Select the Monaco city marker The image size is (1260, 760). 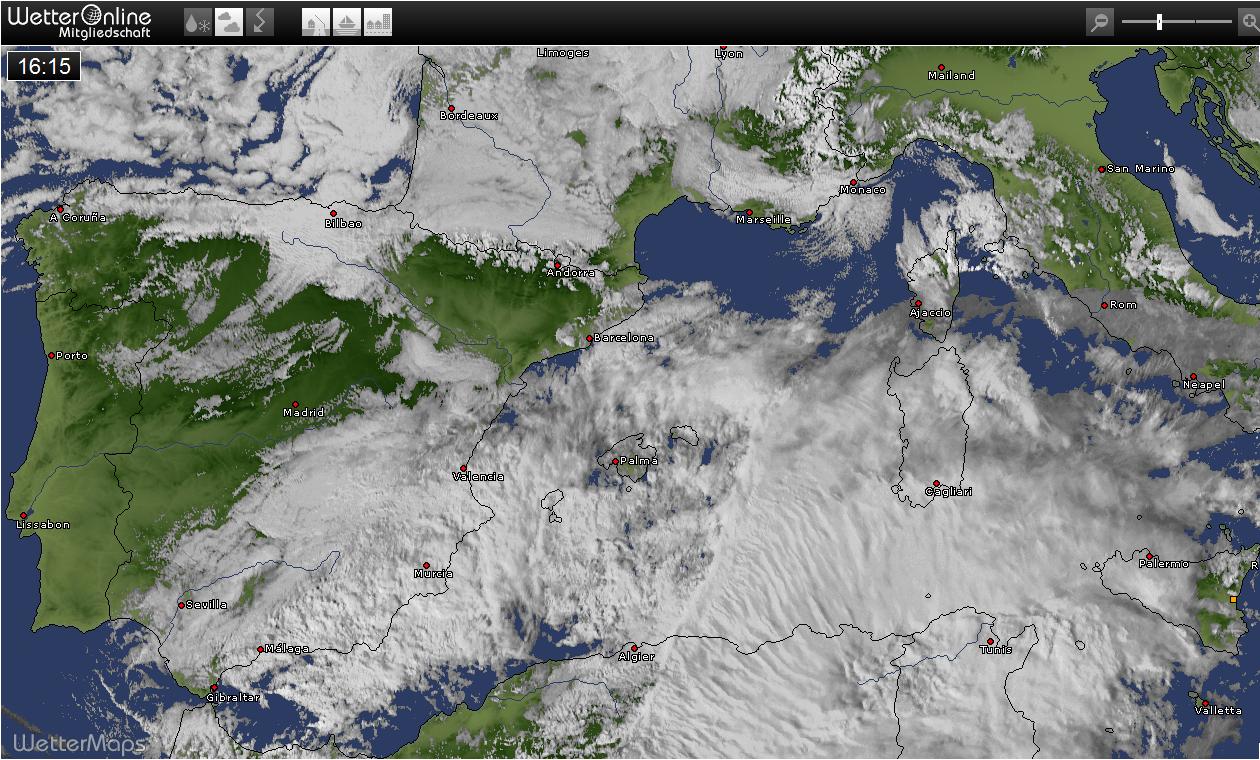click(854, 182)
